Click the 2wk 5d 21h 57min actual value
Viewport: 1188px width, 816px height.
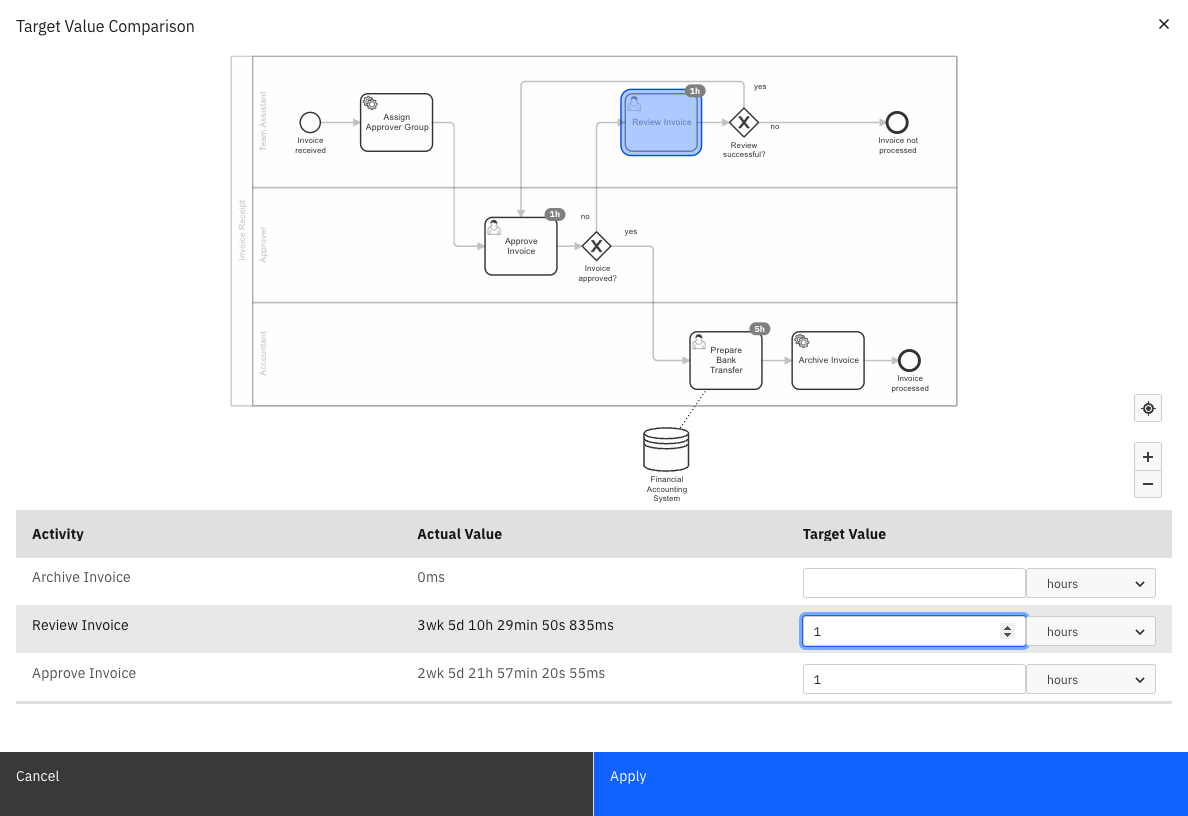point(511,674)
